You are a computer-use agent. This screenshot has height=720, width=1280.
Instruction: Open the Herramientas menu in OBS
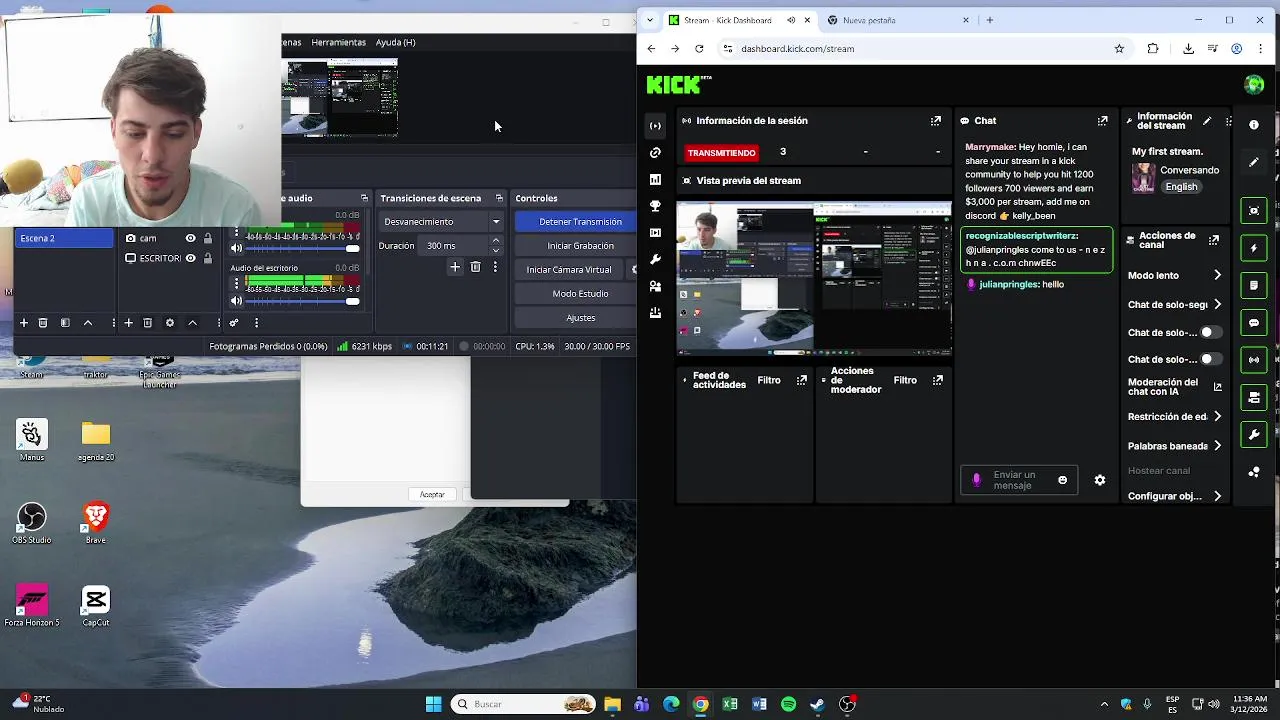coord(338,42)
